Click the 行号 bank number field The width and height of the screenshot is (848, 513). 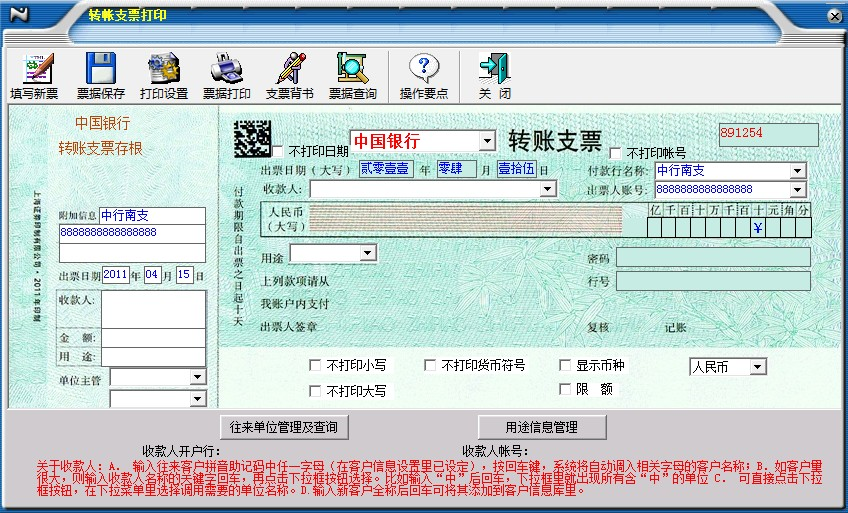click(x=713, y=281)
